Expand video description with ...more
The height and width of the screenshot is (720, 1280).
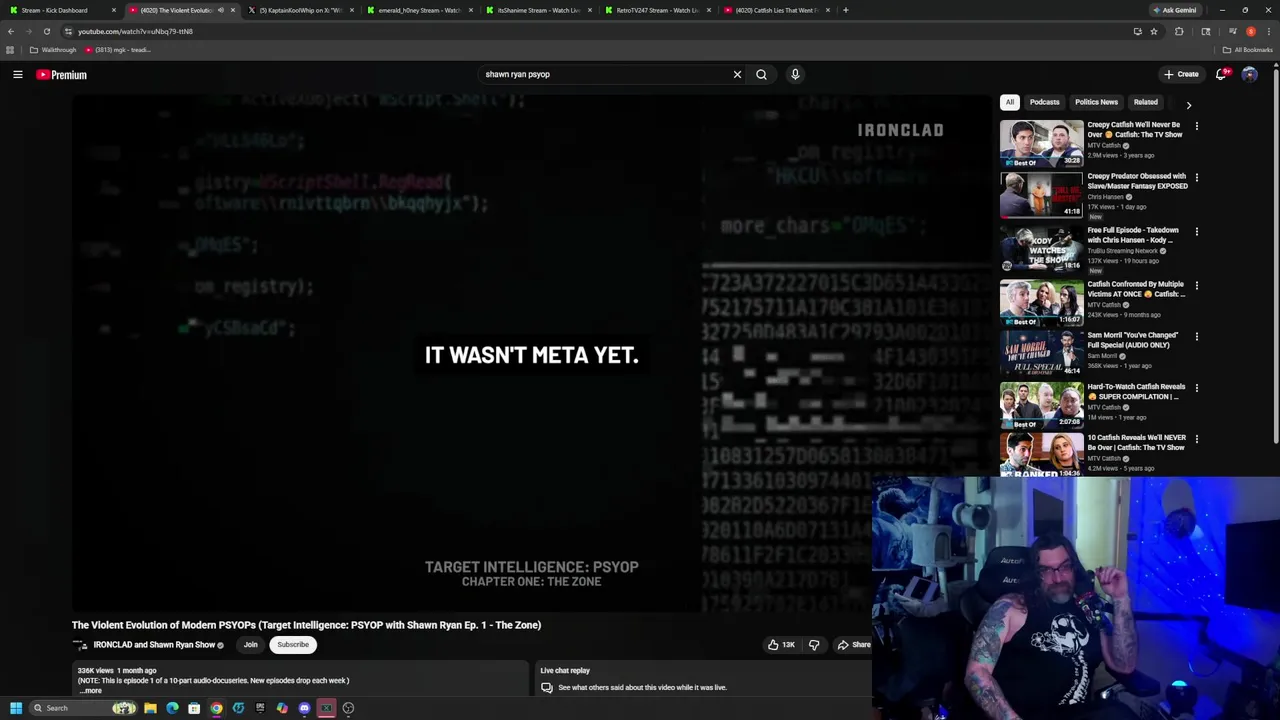click(x=90, y=691)
